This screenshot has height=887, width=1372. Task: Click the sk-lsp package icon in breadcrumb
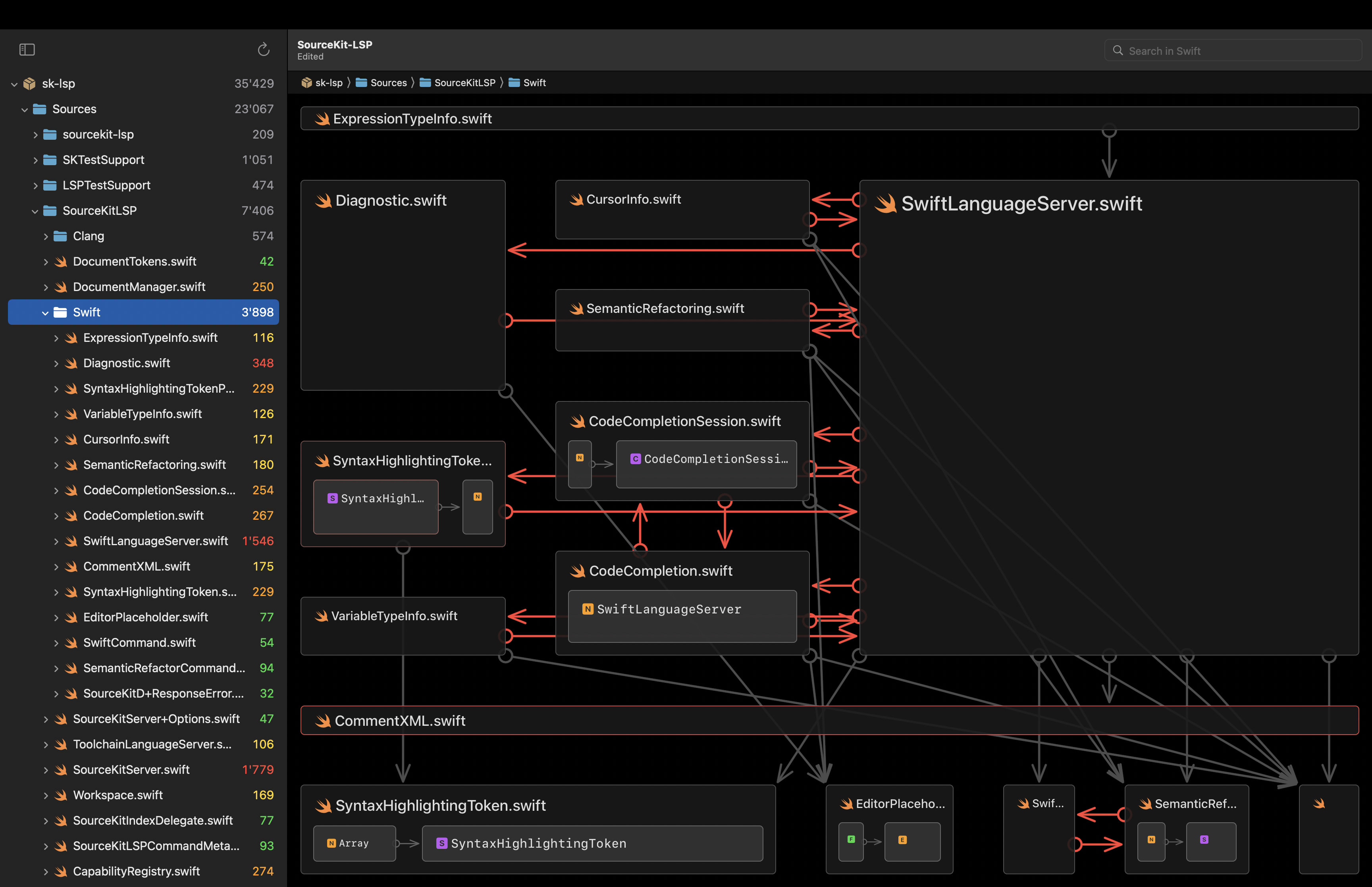[306, 83]
